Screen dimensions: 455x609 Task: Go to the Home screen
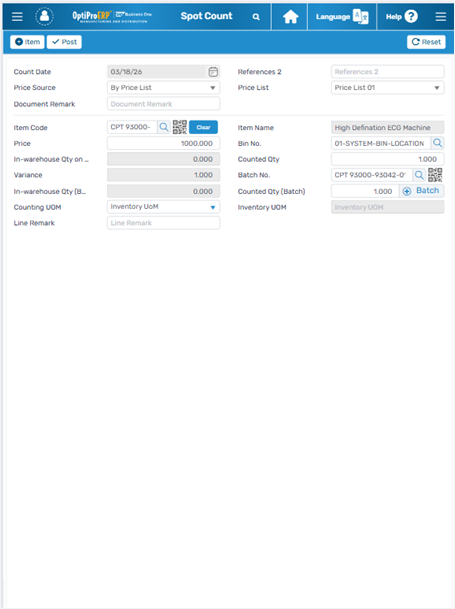click(290, 17)
